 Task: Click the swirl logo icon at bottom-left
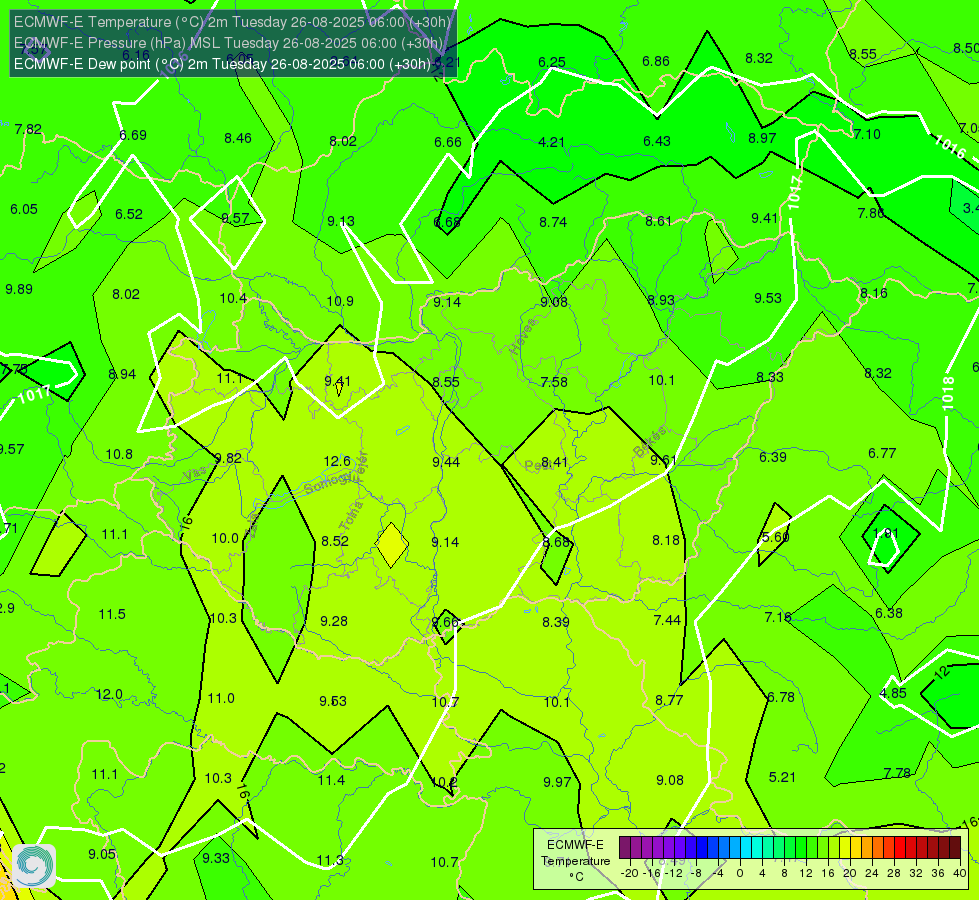point(34,866)
